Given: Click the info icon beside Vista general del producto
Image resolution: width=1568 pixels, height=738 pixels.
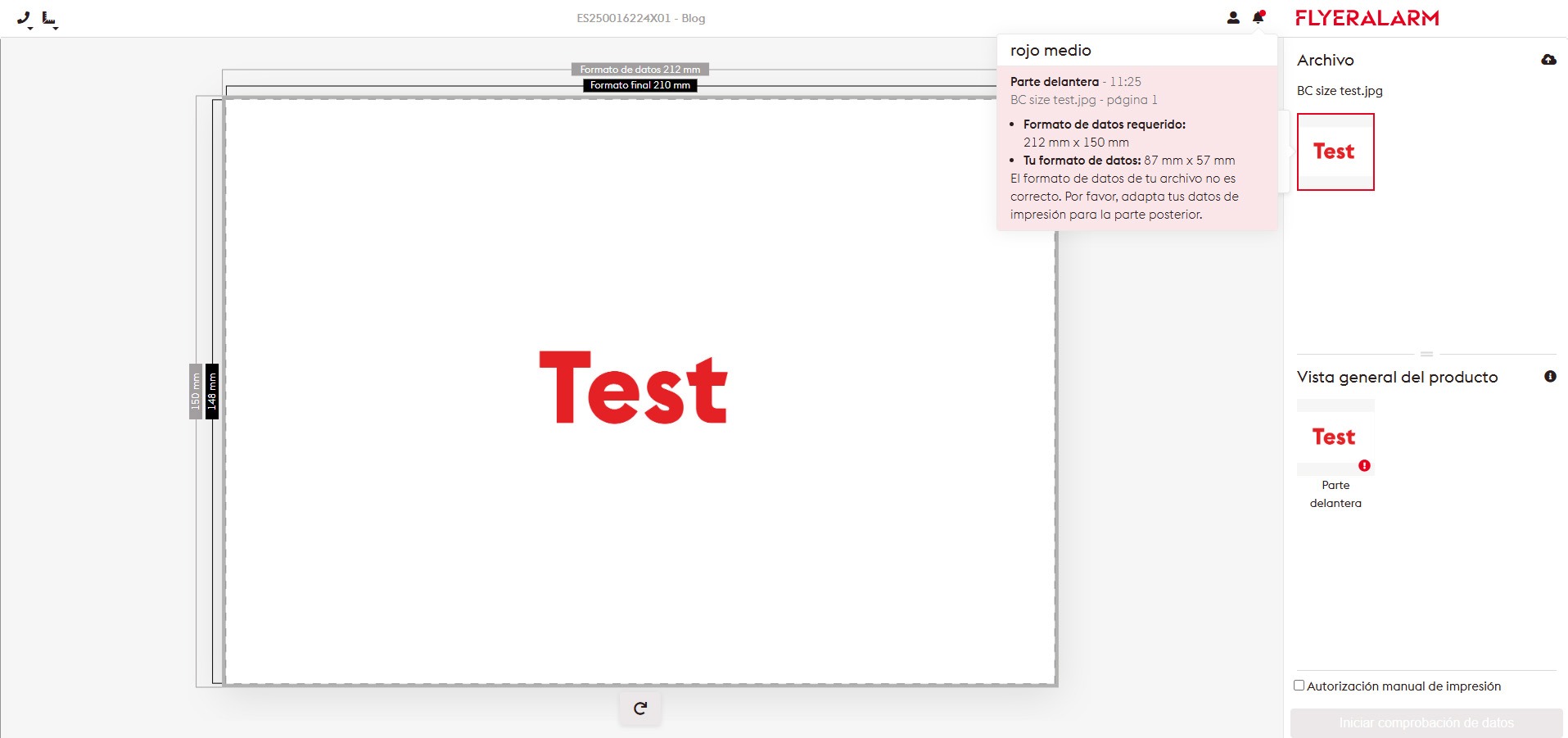Looking at the screenshot, I should 1550,377.
